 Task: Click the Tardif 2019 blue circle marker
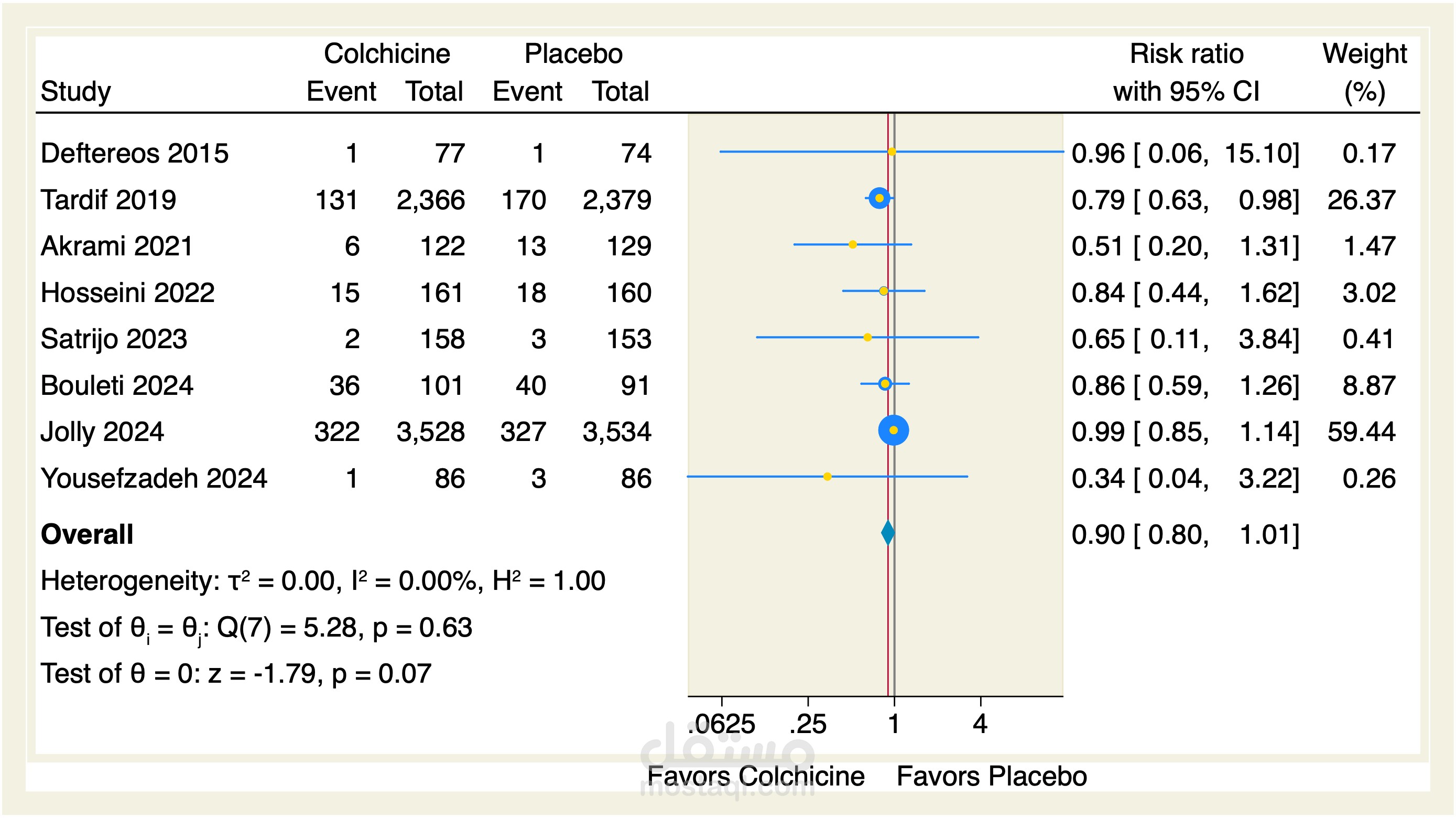(x=879, y=198)
